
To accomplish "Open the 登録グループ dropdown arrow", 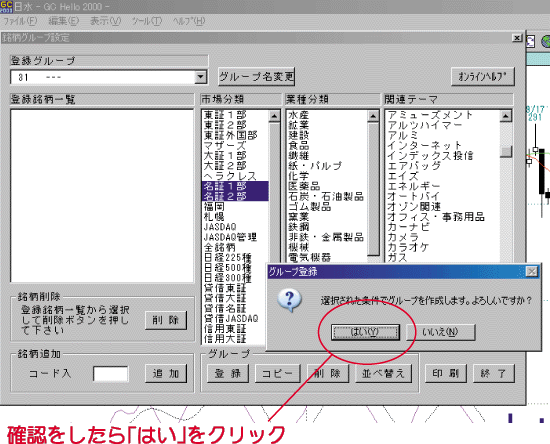I will (x=200, y=77).
